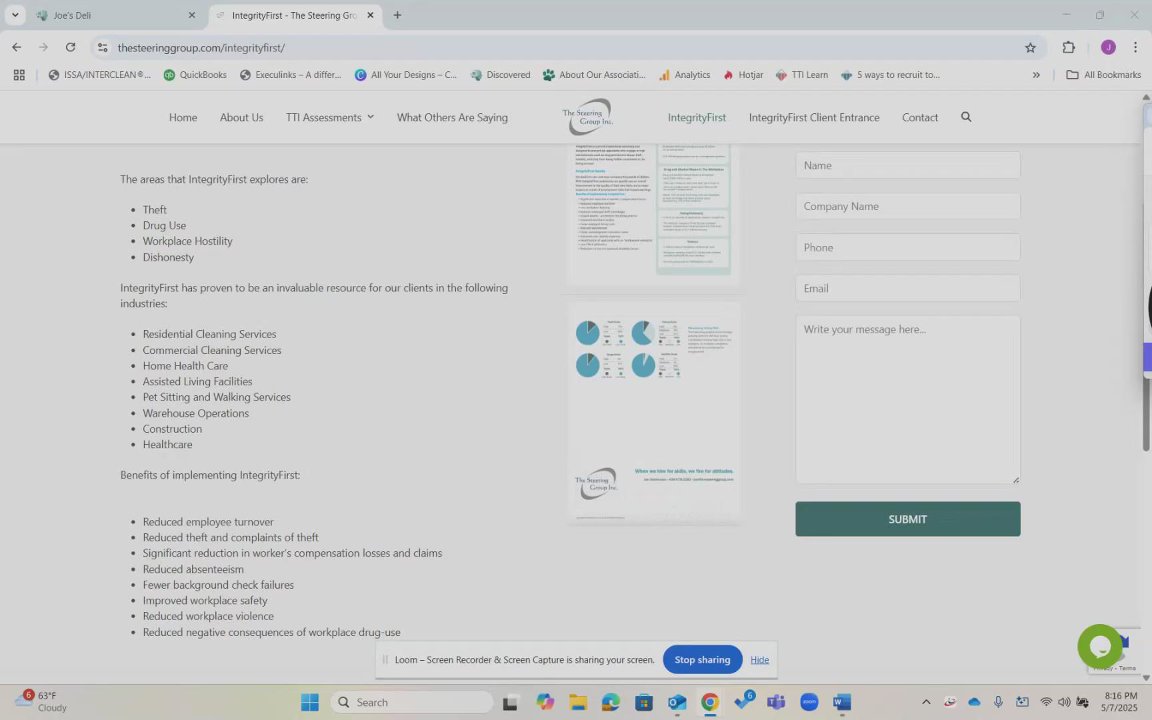Click The Steering Group logo in header
Viewport: 1152px width, 720px height.
pos(587,117)
